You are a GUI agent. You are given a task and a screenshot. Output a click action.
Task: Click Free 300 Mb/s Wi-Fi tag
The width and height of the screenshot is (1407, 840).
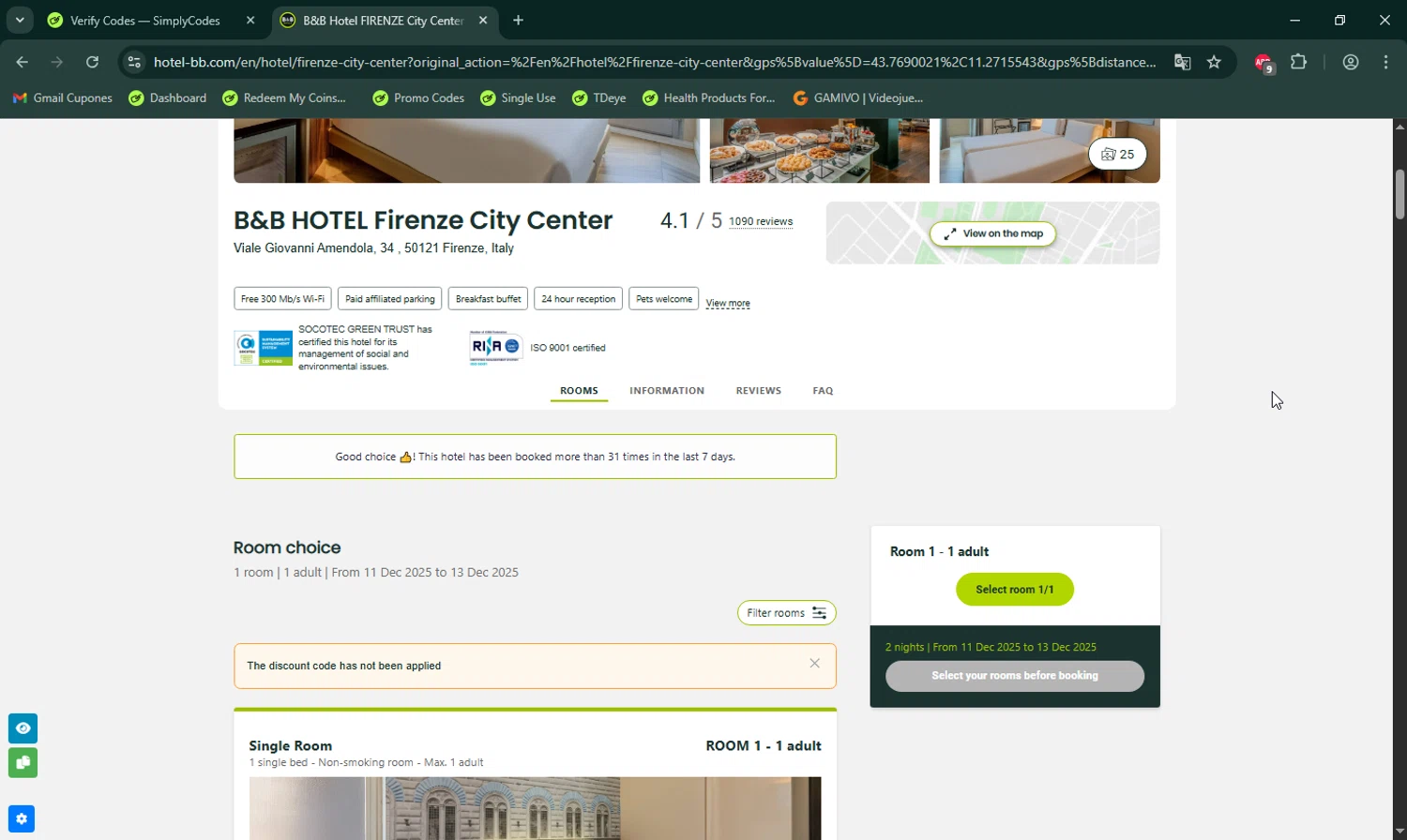click(x=282, y=299)
